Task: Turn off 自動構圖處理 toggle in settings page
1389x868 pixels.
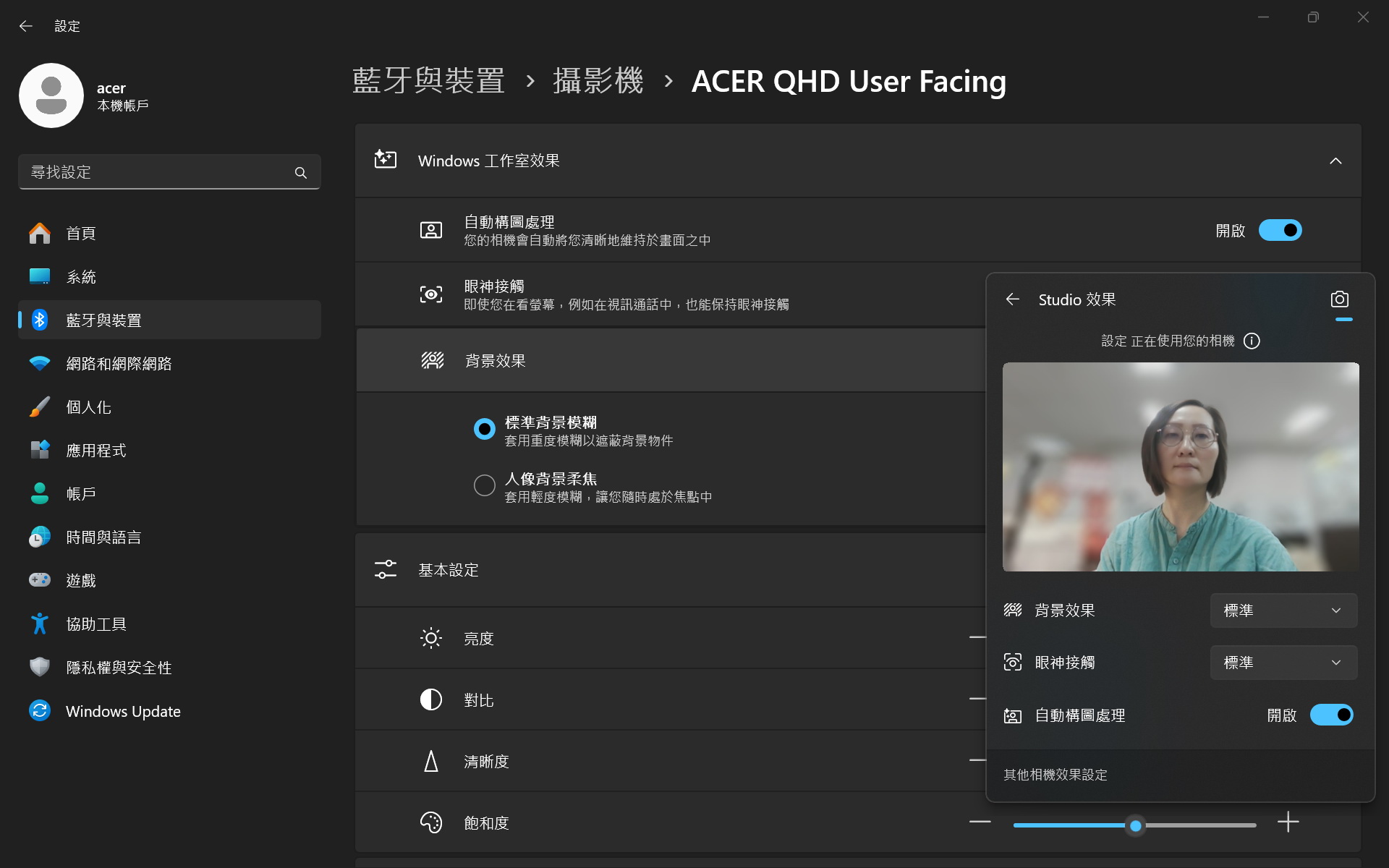Action: [x=1280, y=231]
